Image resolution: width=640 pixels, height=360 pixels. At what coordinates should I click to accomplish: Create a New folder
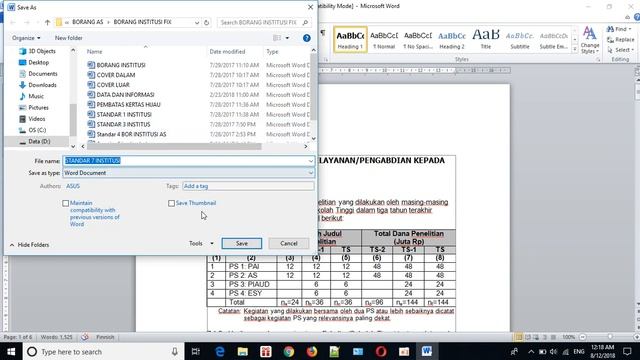[x=69, y=38]
